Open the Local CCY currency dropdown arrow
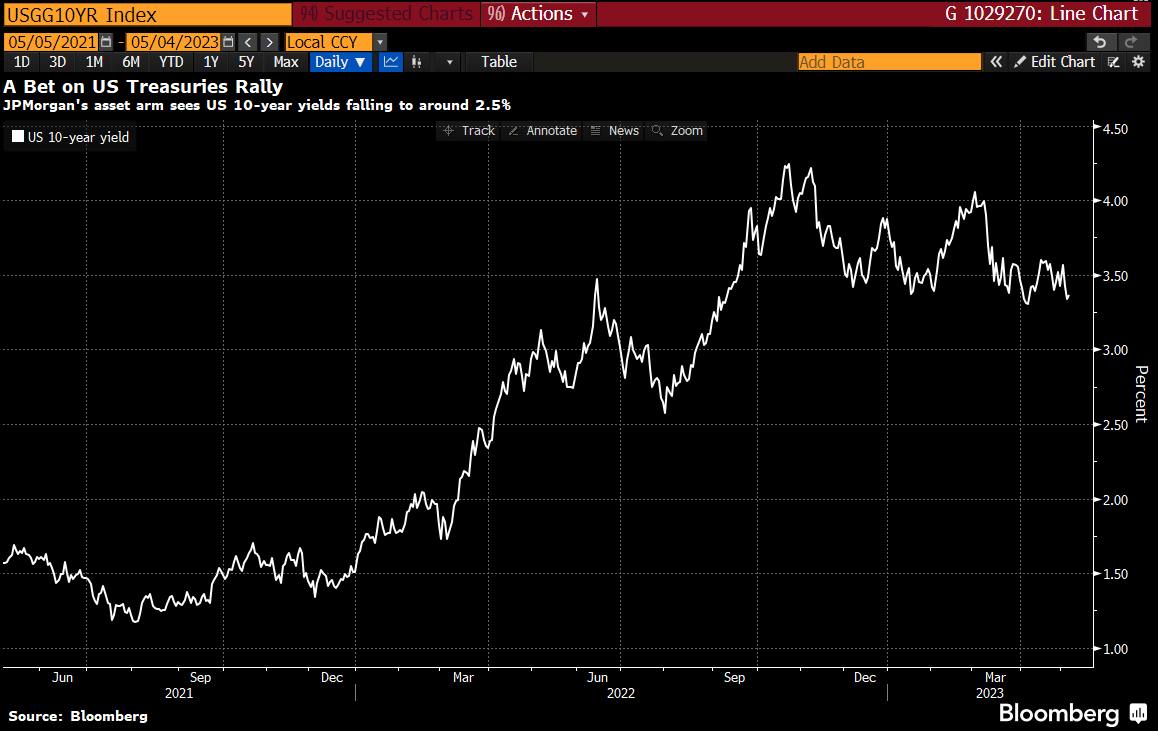Screen dimensions: 1158x731 (x=380, y=42)
